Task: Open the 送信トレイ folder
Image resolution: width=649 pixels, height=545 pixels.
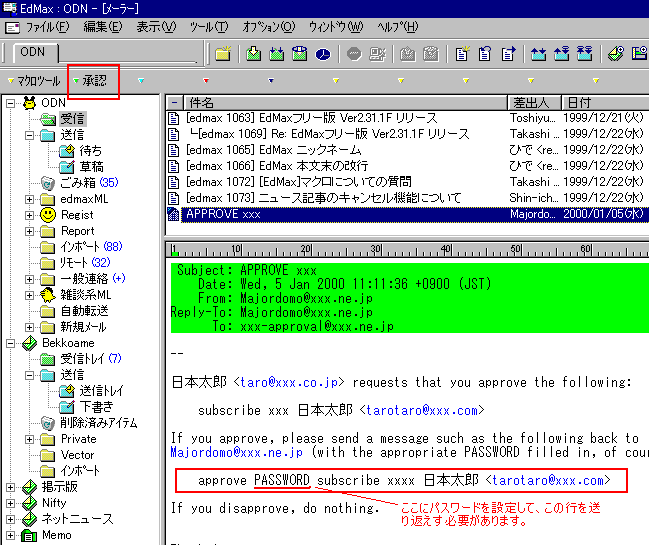Action: (x=101, y=391)
